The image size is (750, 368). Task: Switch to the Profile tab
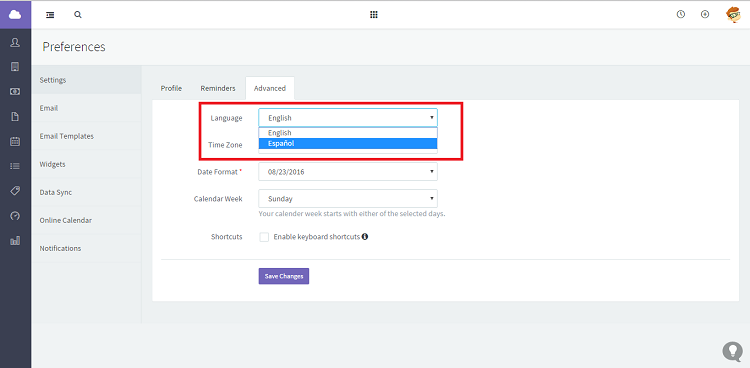pyautogui.click(x=171, y=89)
